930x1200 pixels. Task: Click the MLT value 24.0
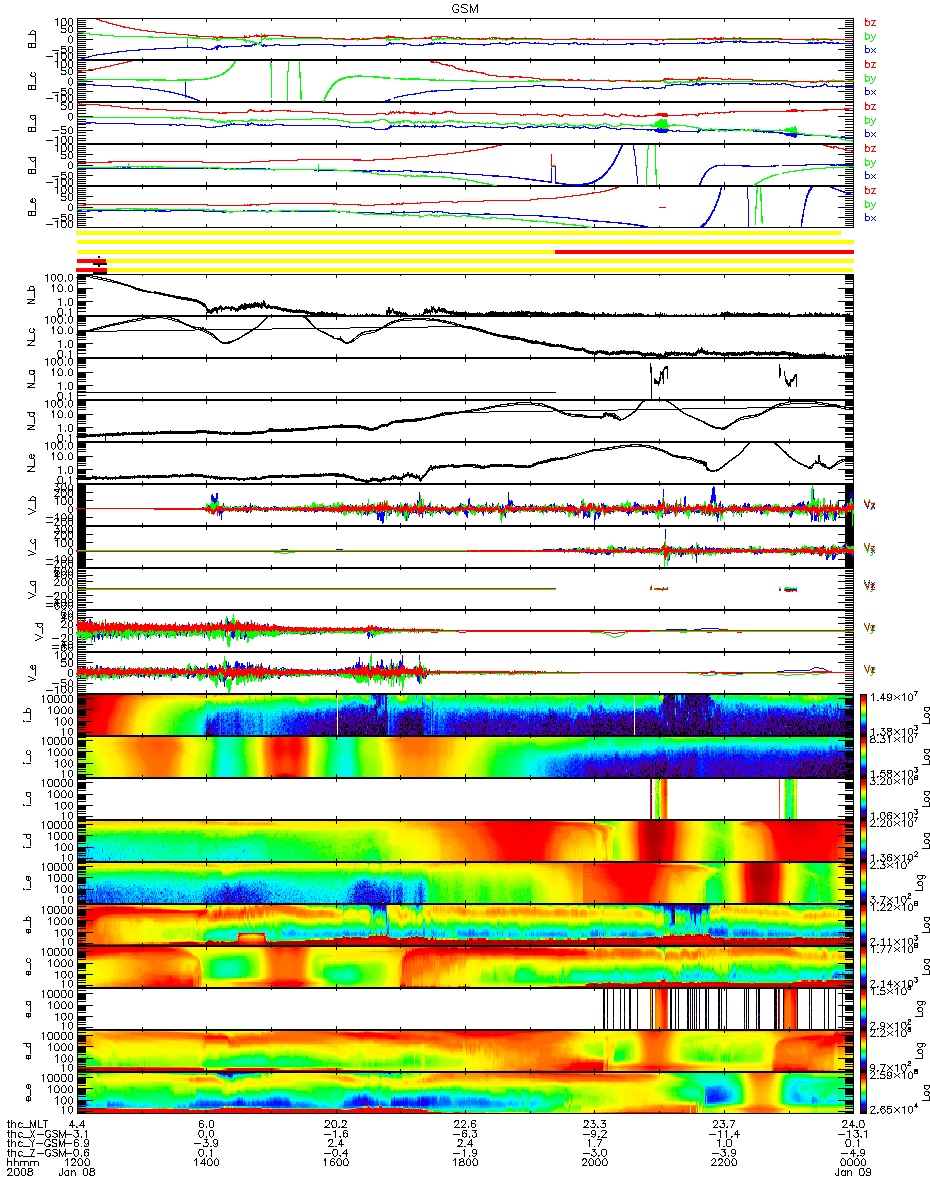point(851,1123)
